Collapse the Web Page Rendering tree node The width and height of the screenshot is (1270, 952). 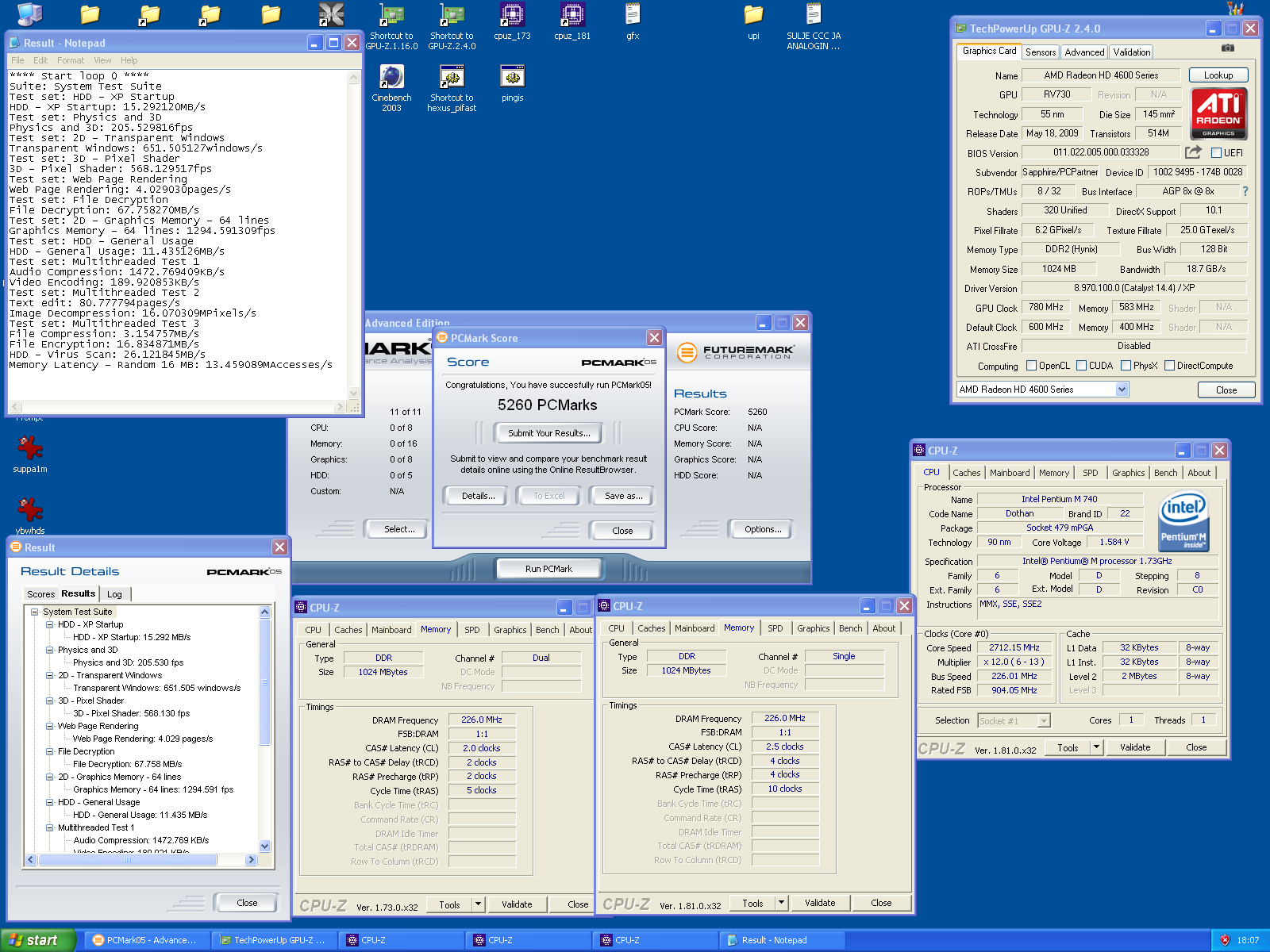tap(50, 726)
